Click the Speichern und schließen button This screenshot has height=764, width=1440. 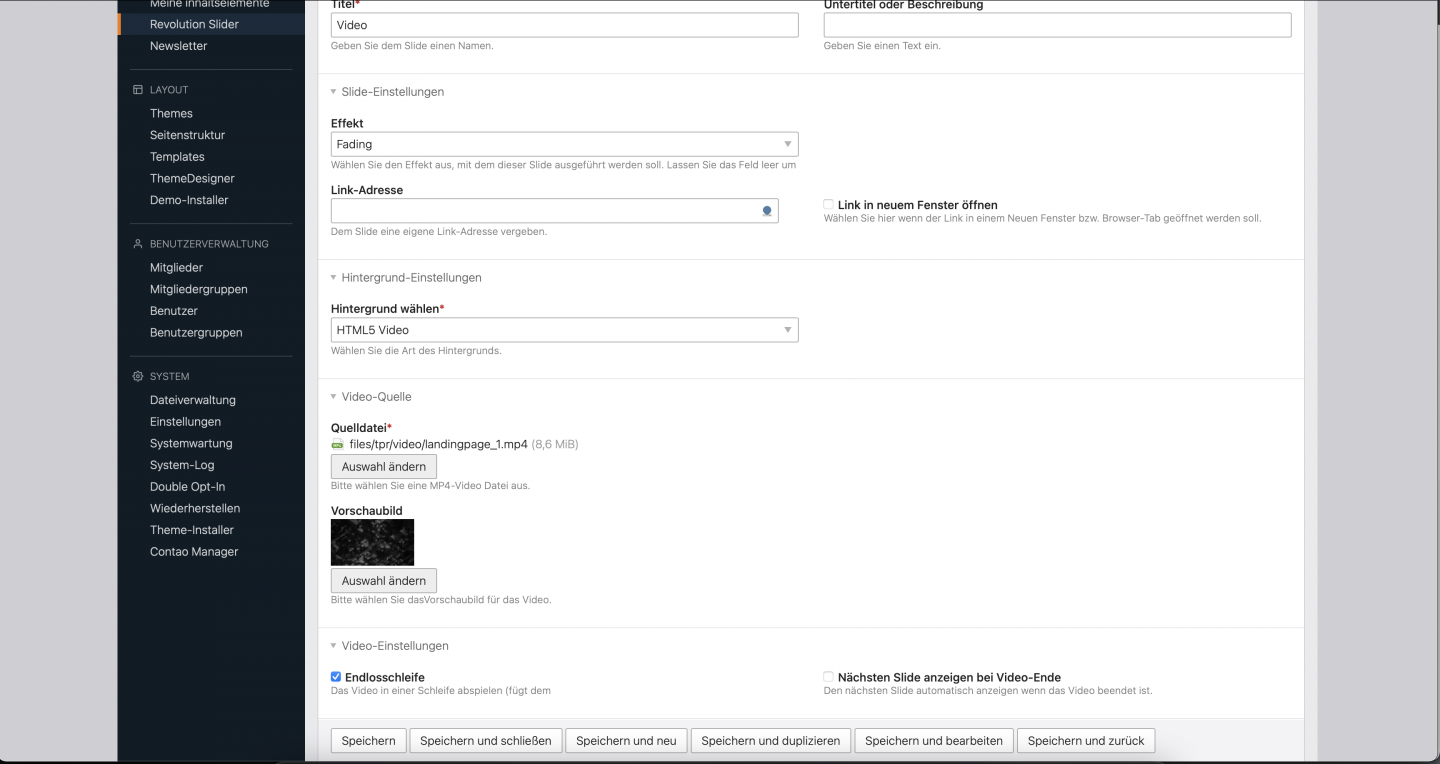(x=485, y=741)
